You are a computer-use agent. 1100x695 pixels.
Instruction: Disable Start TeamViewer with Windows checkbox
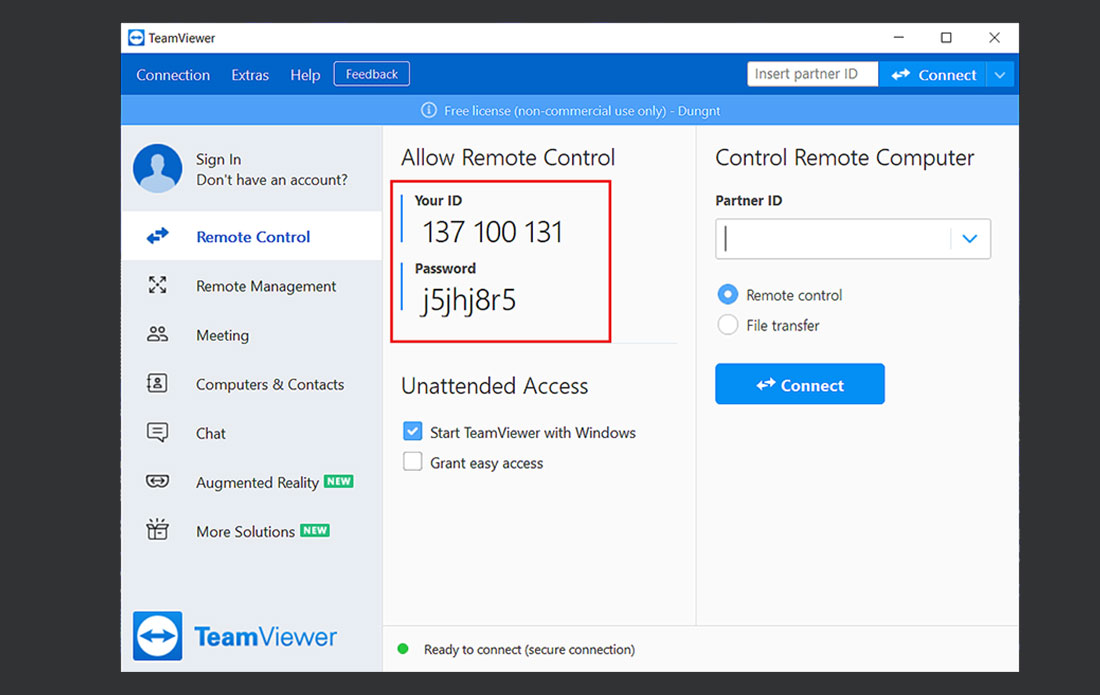pos(412,431)
